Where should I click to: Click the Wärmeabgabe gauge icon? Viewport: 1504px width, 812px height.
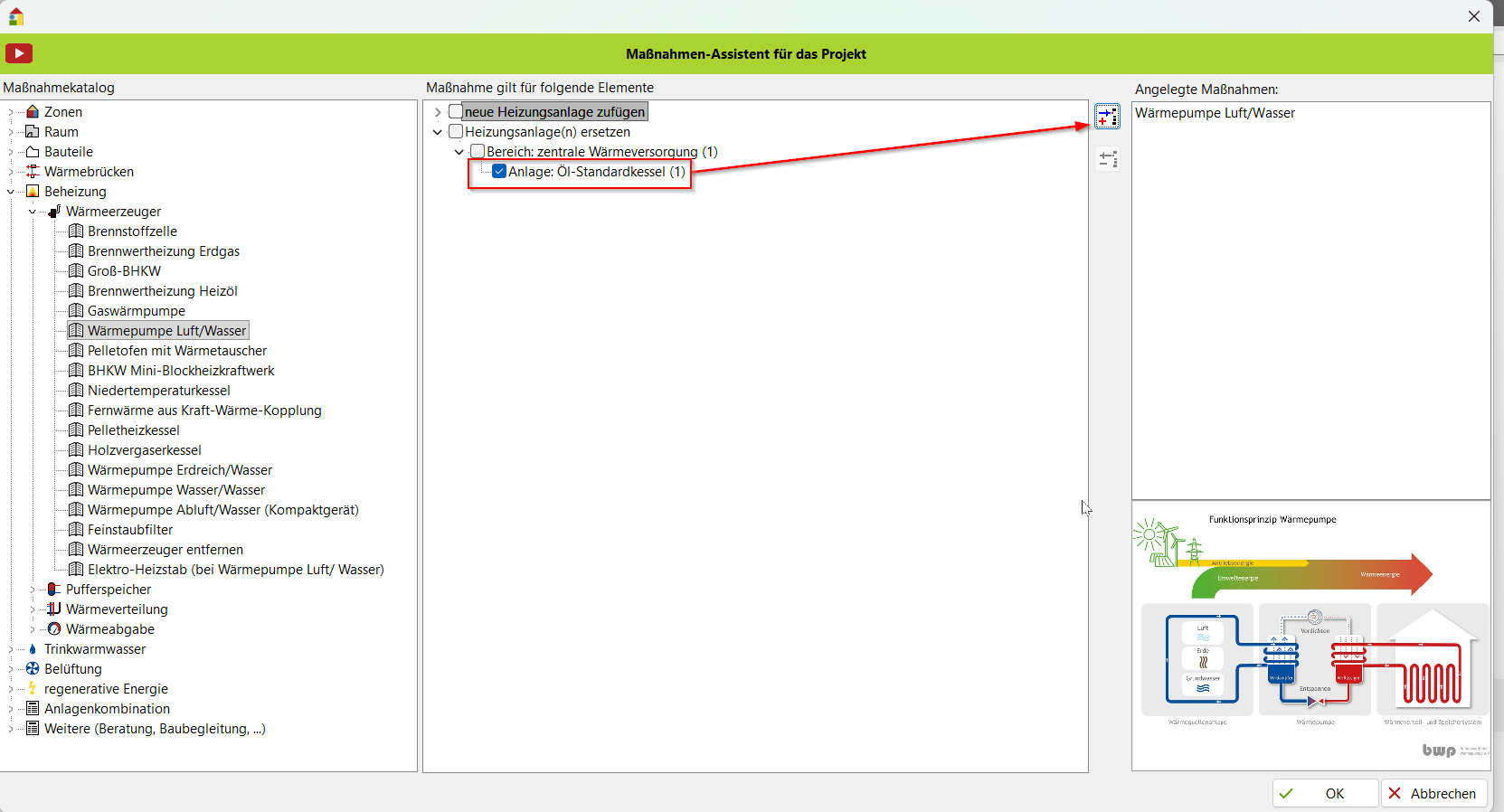point(54,629)
